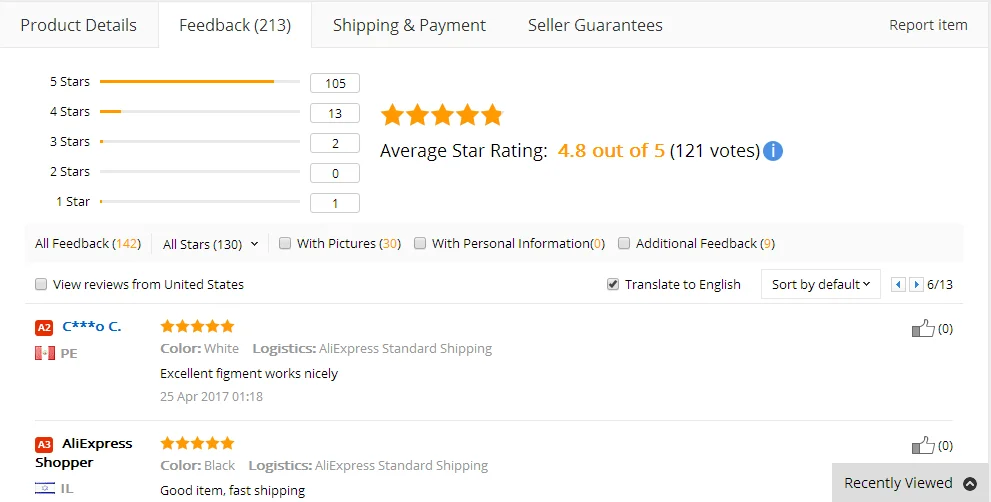Switch to the Product Details tab
The image size is (991, 502).
pyautogui.click(x=78, y=25)
